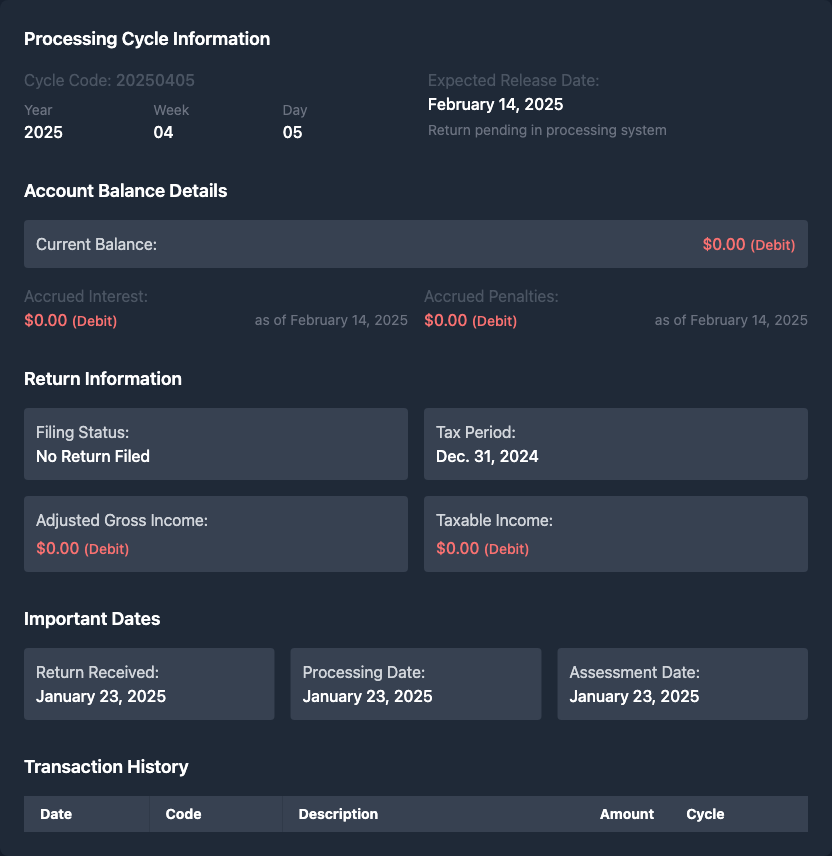Click the Code column header
The height and width of the screenshot is (856, 832).
pyautogui.click(x=184, y=814)
